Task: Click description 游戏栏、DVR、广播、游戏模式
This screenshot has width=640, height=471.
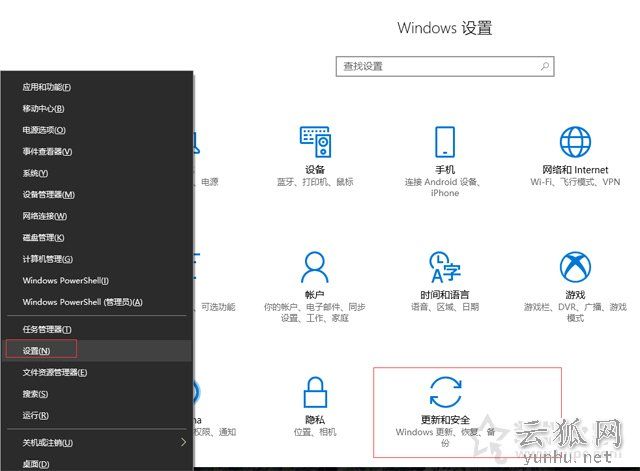Action: [575, 312]
